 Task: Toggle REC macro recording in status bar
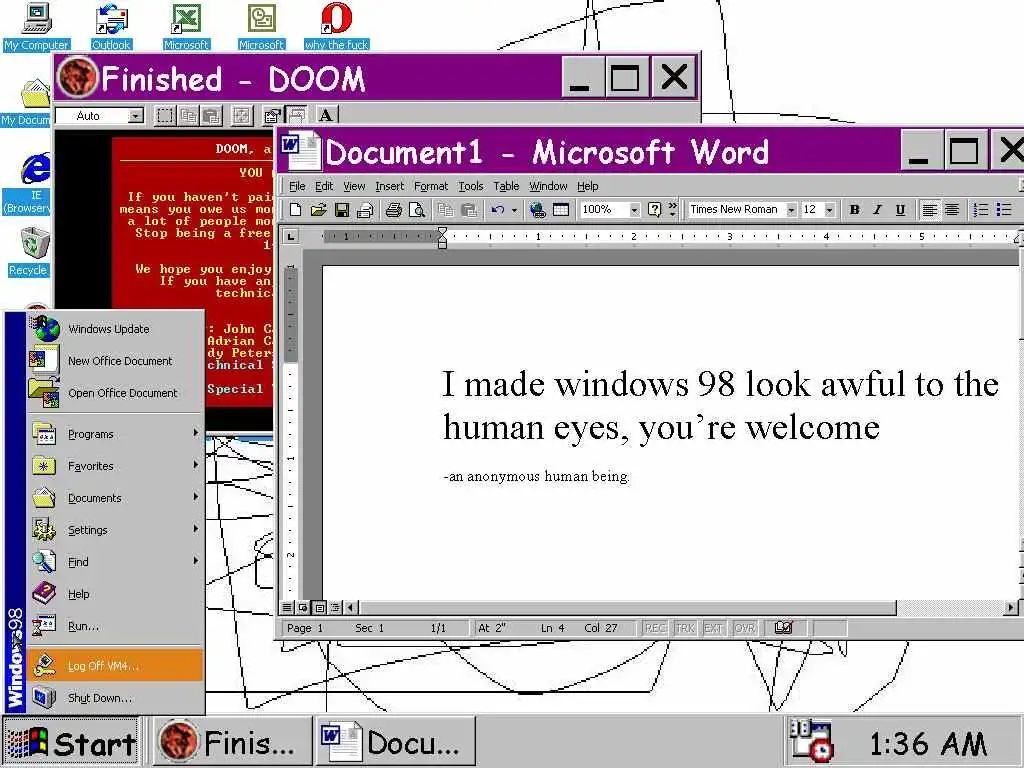(x=655, y=628)
